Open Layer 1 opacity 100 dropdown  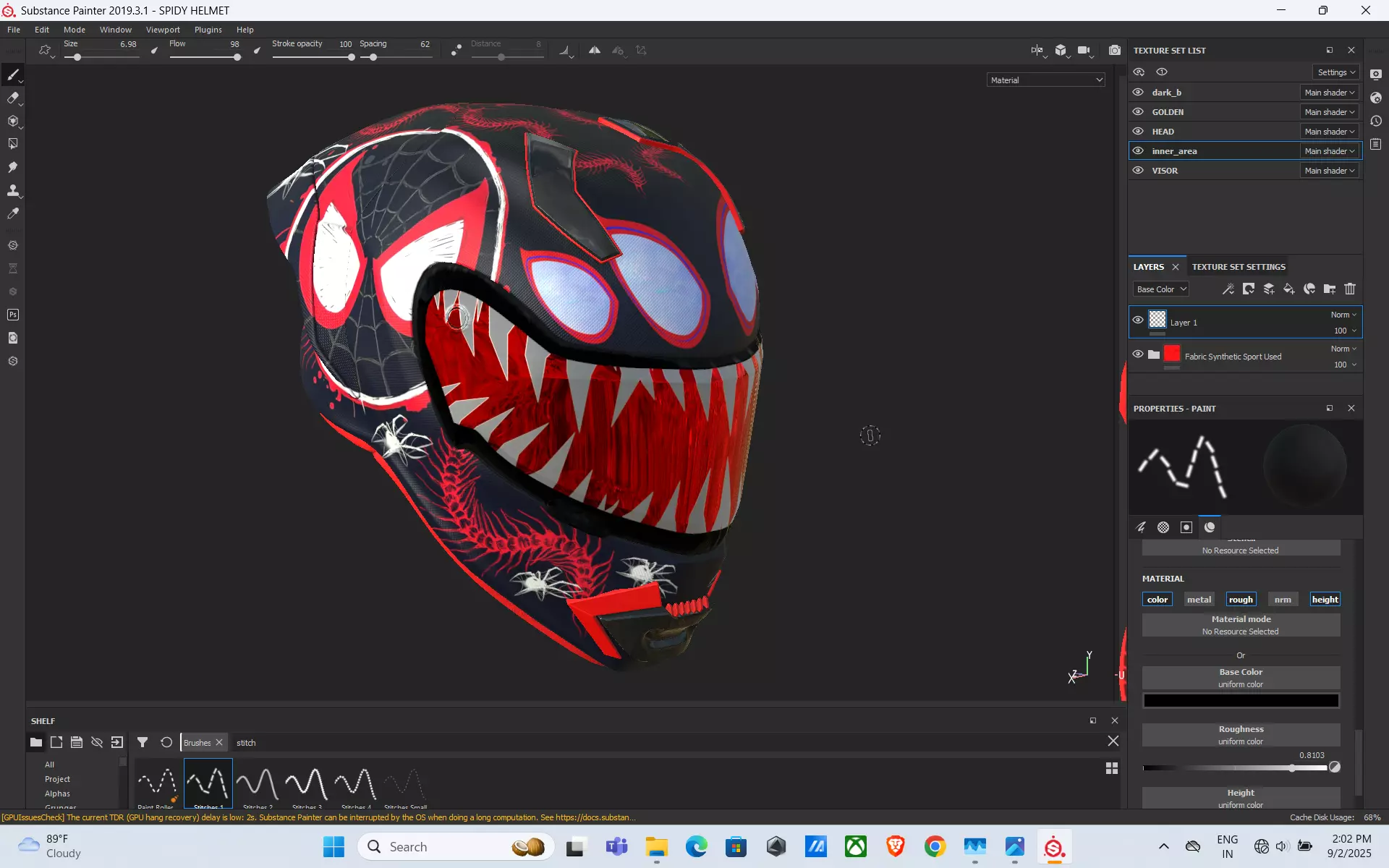(x=1345, y=331)
